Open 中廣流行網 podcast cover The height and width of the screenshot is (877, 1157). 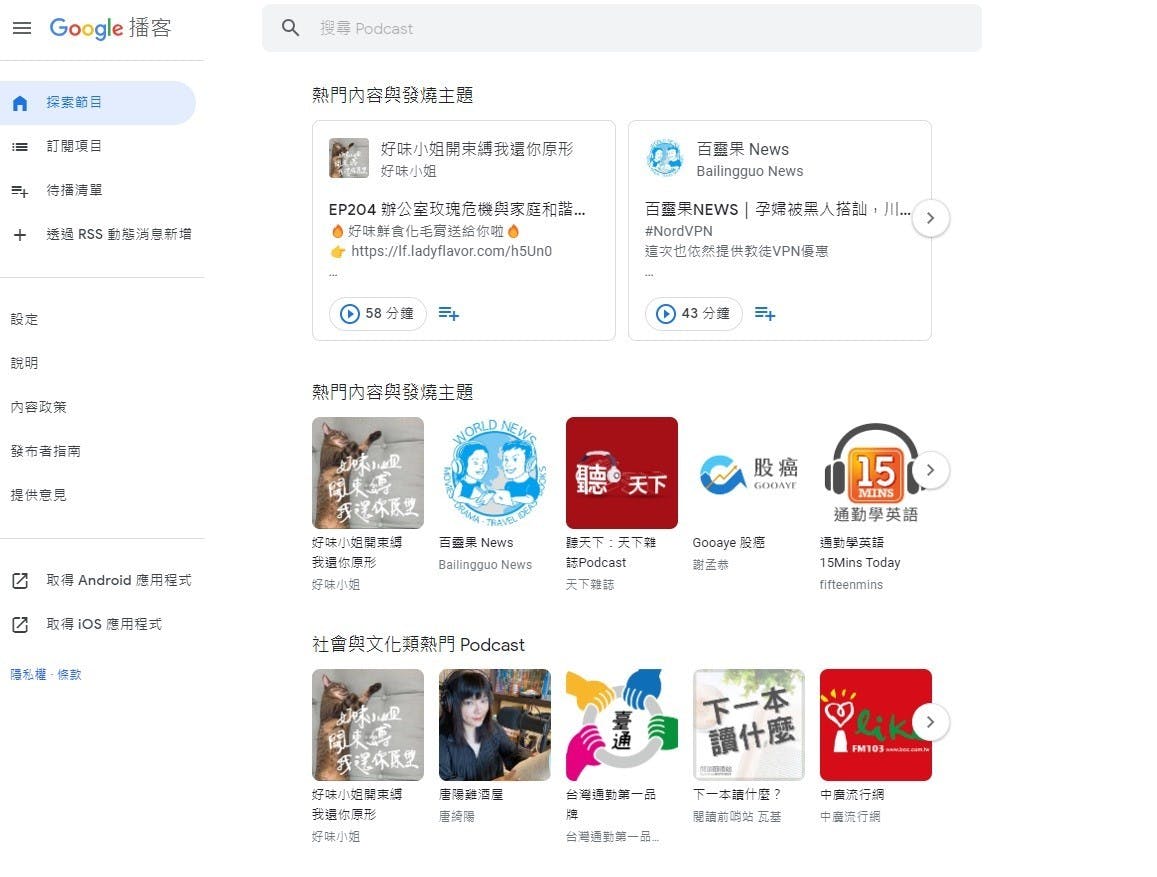(x=876, y=725)
